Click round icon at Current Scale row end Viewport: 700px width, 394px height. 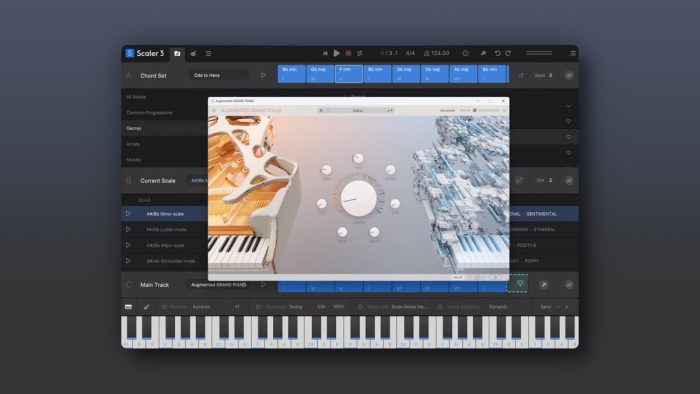568,180
